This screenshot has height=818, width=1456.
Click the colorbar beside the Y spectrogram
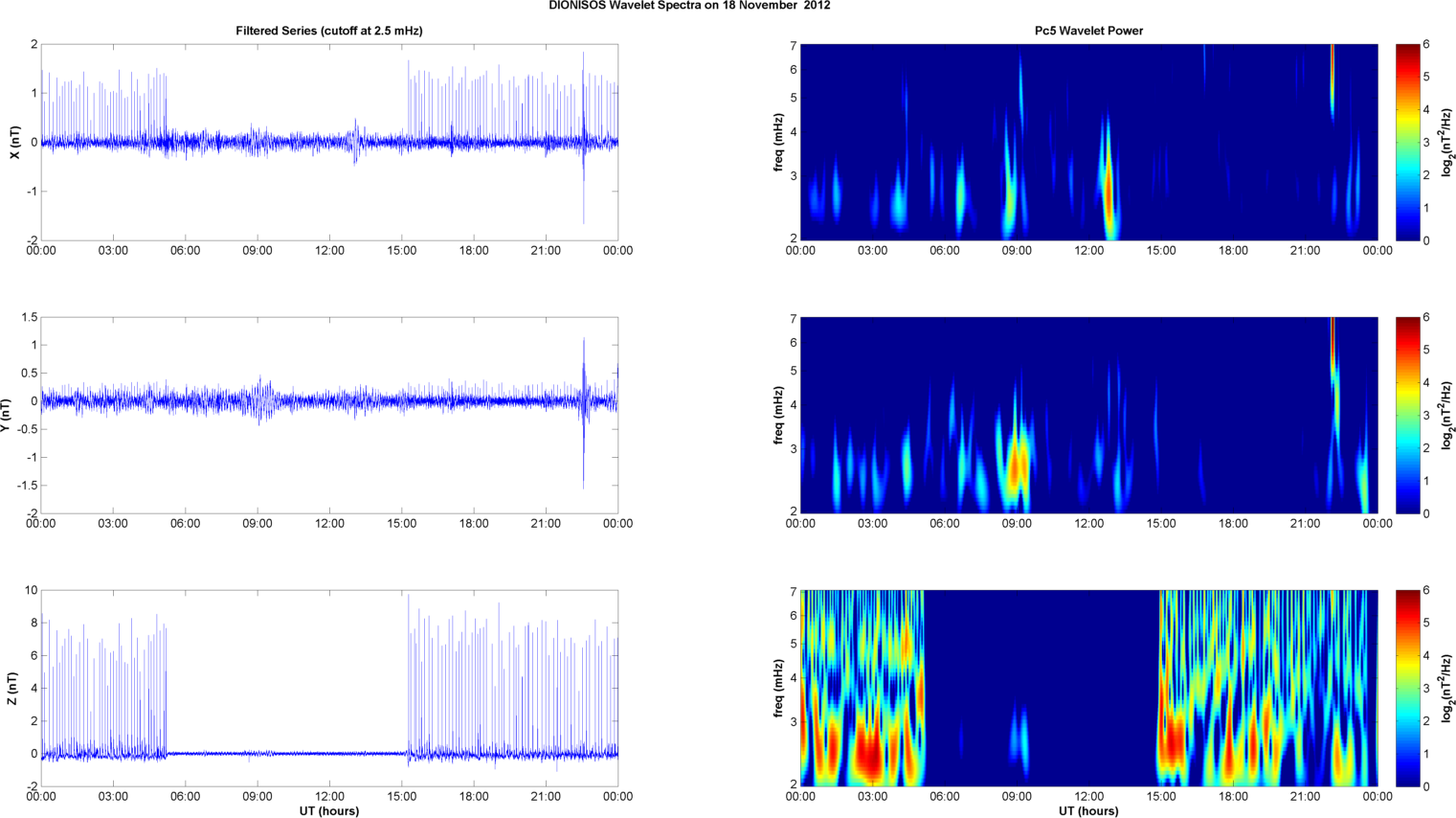click(x=1406, y=415)
